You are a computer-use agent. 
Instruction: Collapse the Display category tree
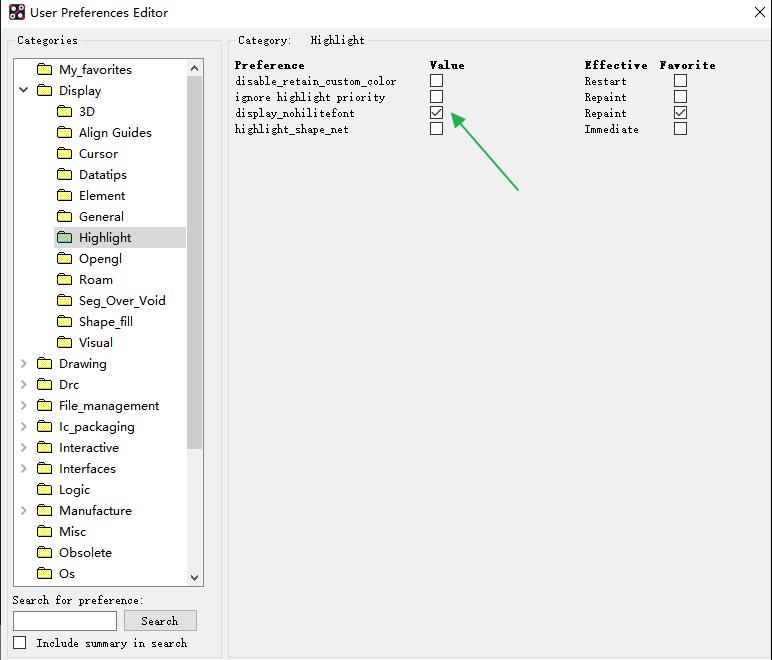coord(24,91)
